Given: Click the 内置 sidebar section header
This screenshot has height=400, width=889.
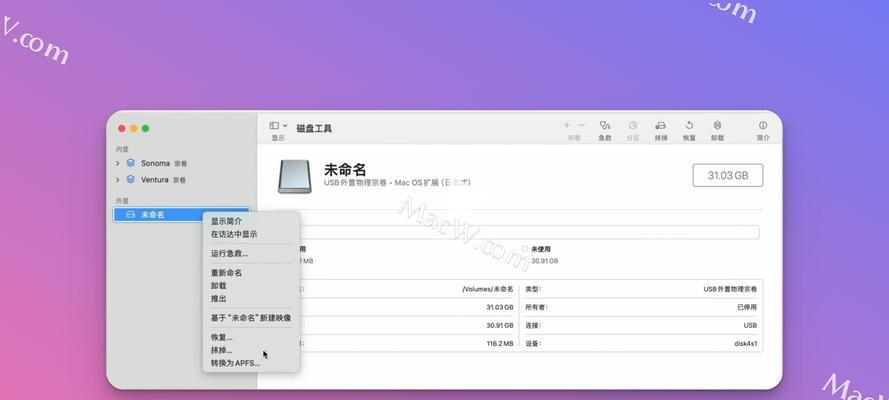Looking at the screenshot, I should [122, 149].
